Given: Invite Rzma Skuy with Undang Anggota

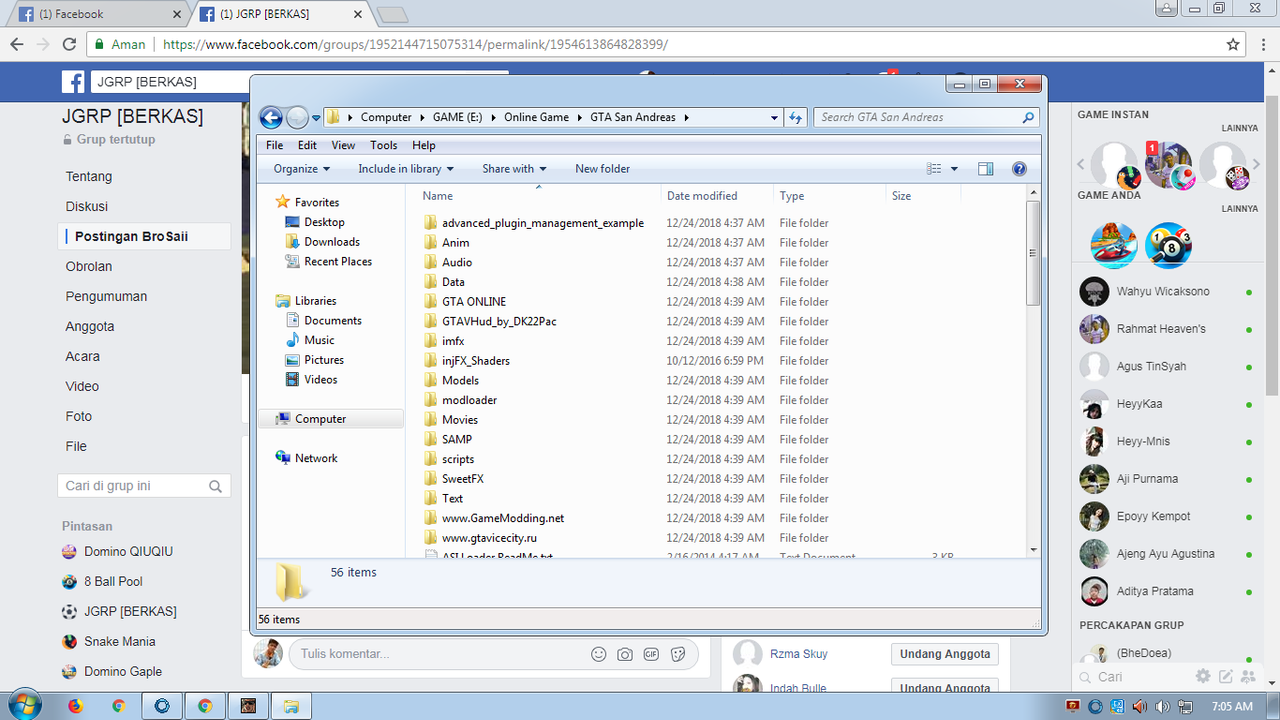Looking at the screenshot, I should (945, 654).
